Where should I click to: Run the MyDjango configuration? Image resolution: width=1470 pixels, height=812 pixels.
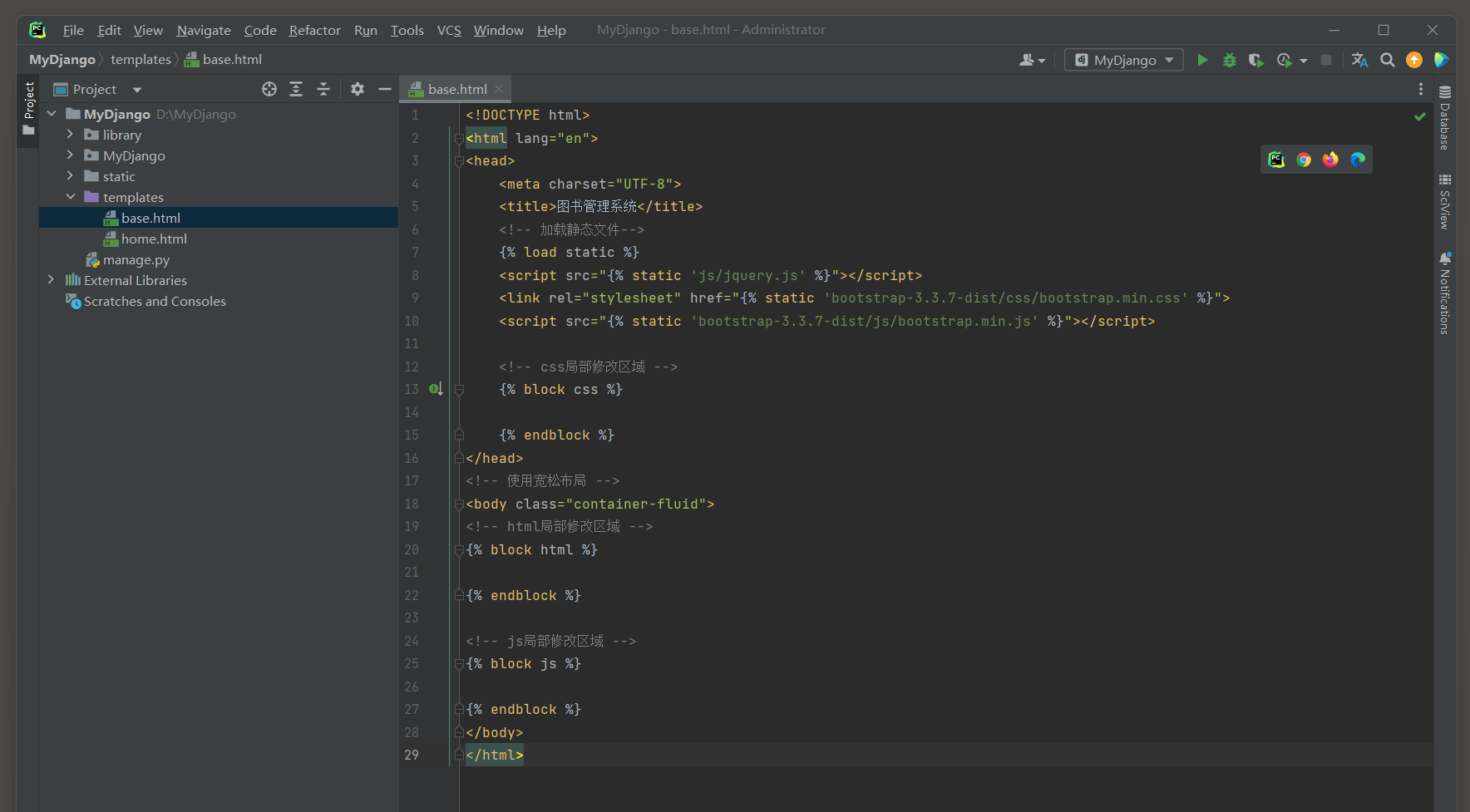point(1202,60)
